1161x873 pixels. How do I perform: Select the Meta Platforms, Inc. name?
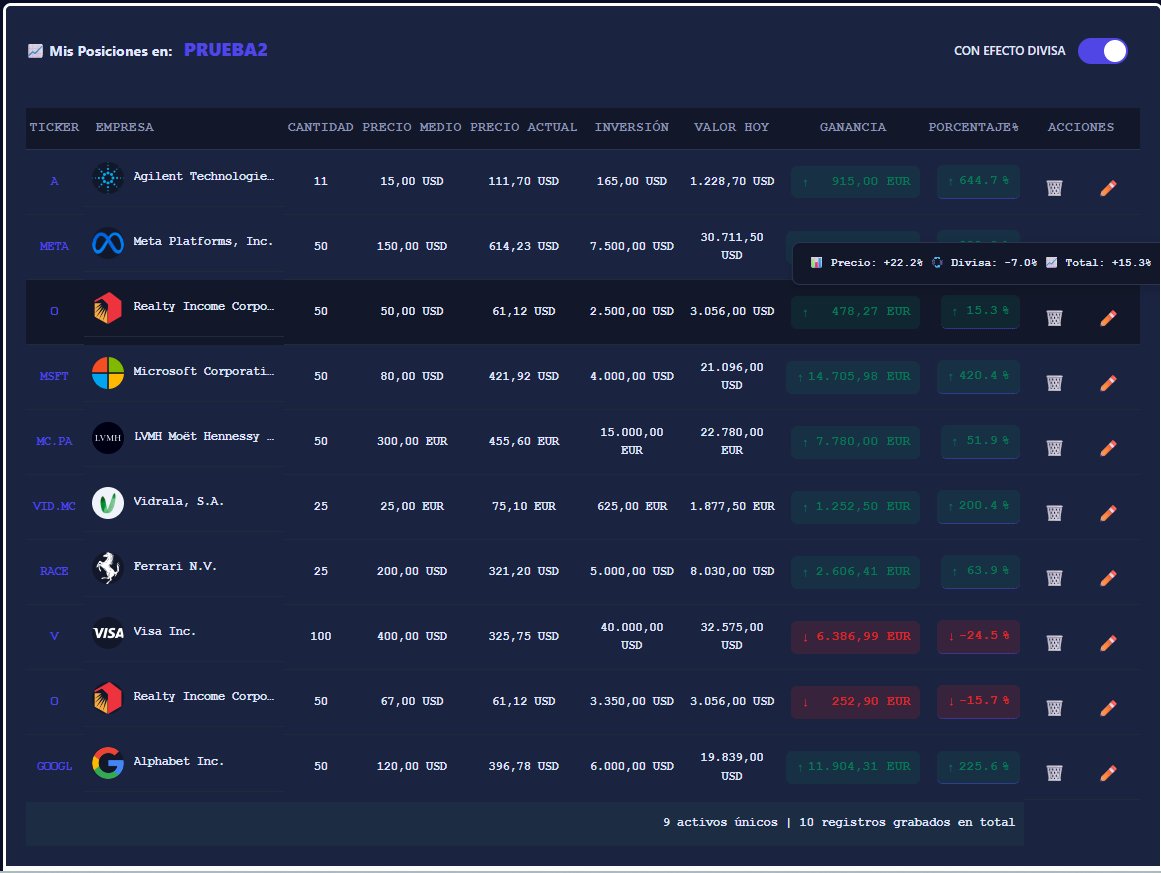click(x=203, y=241)
